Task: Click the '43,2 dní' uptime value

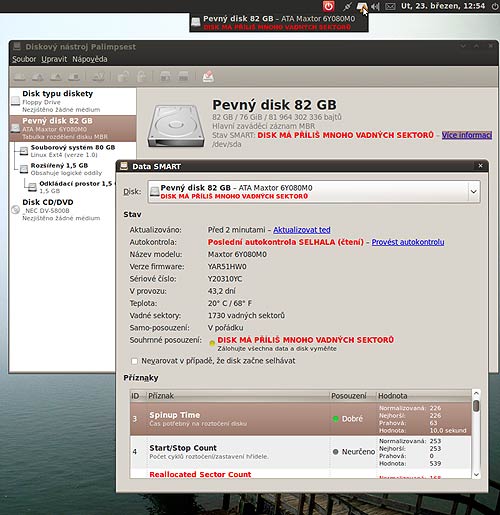Action: [x=222, y=291]
